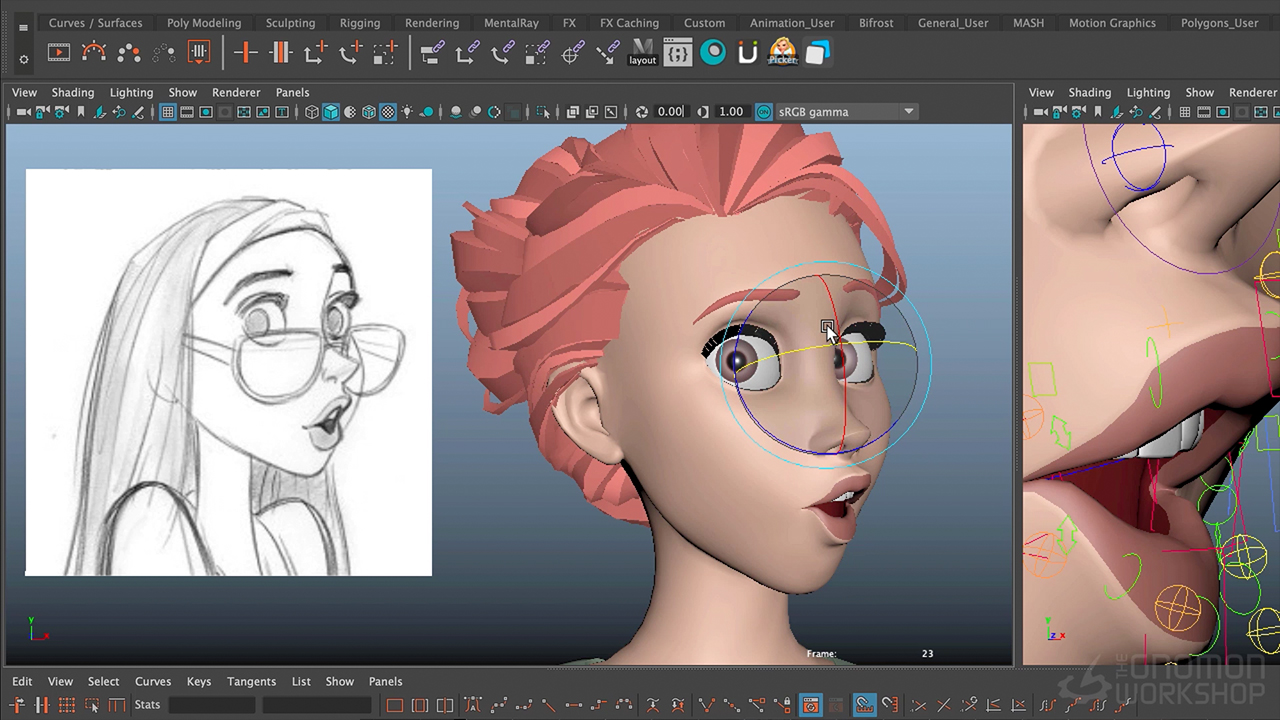This screenshot has height=720, width=1280.
Task: Open the Curves menu in Graph Editor
Action: point(153,681)
